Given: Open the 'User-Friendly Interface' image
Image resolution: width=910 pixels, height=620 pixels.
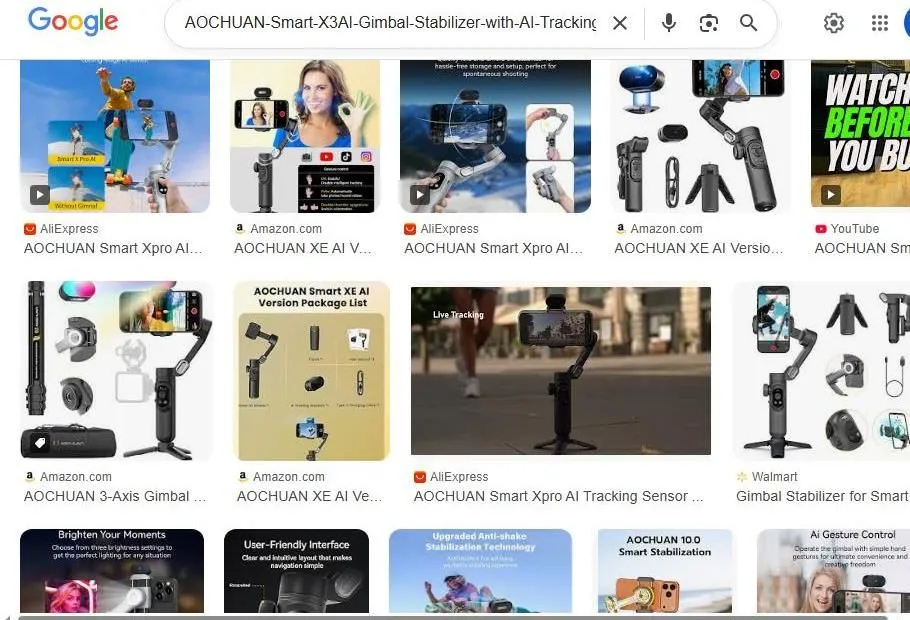Looking at the screenshot, I should pos(297,571).
